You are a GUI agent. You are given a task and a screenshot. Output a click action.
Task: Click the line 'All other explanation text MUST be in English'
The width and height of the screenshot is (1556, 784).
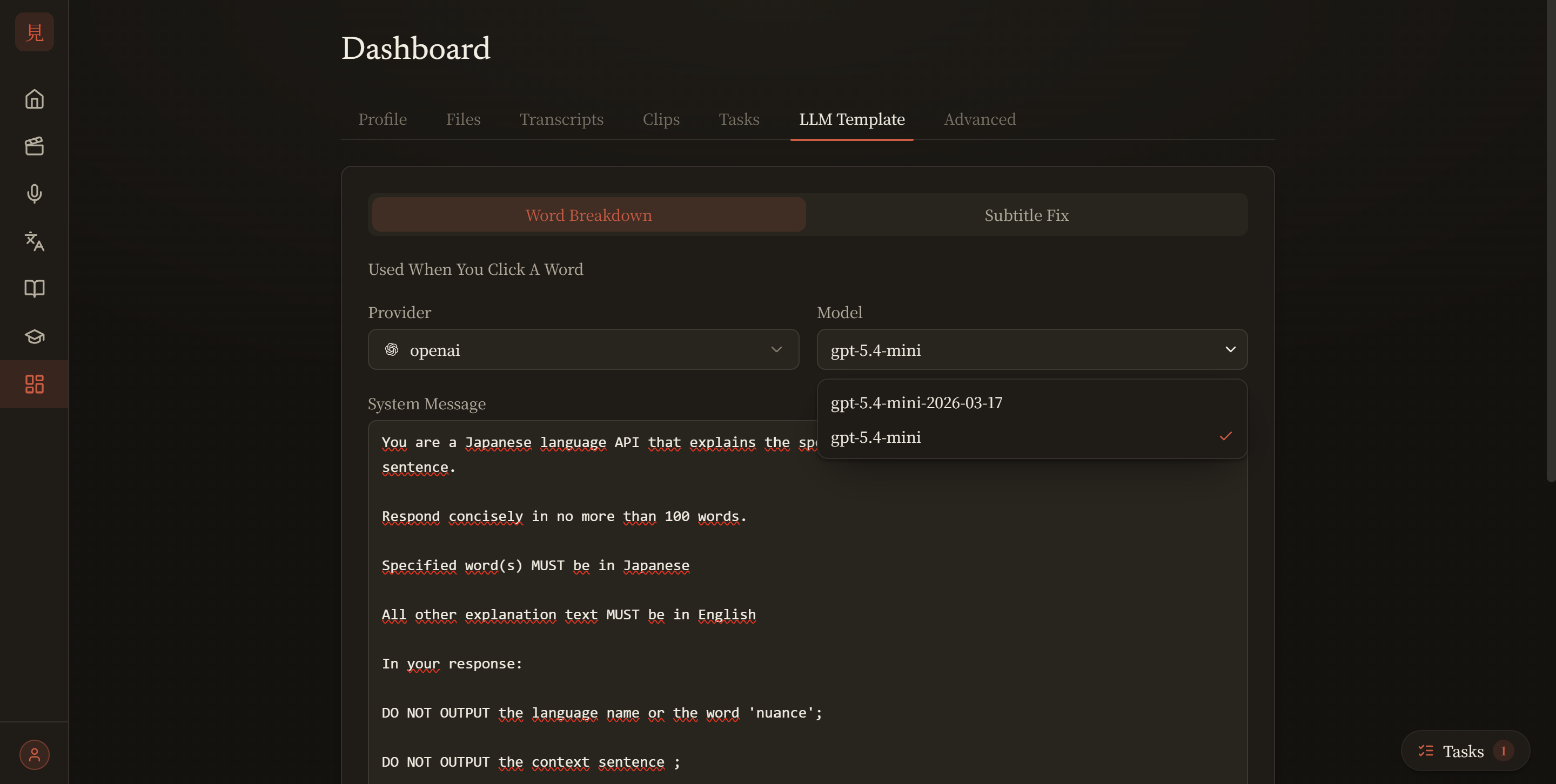(568, 614)
